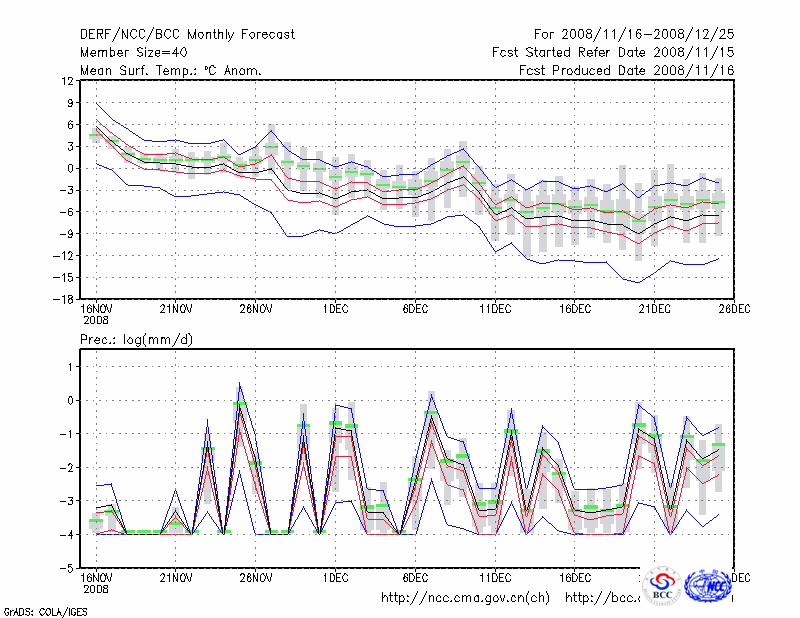The height and width of the screenshot is (618, 800).
Task: Click 11DEC tick on temperature chart axis
Action: point(496,310)
